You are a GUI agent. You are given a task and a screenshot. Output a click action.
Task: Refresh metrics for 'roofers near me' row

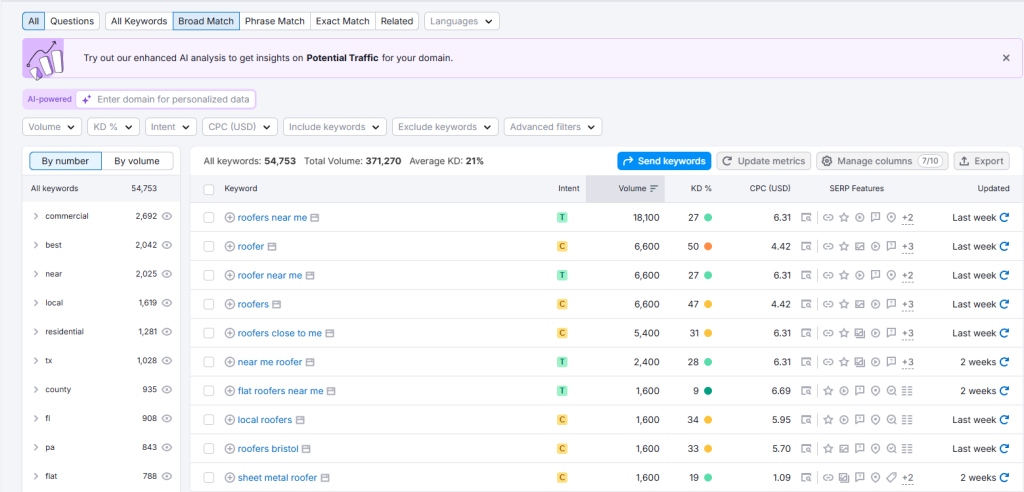point(1004,218)
